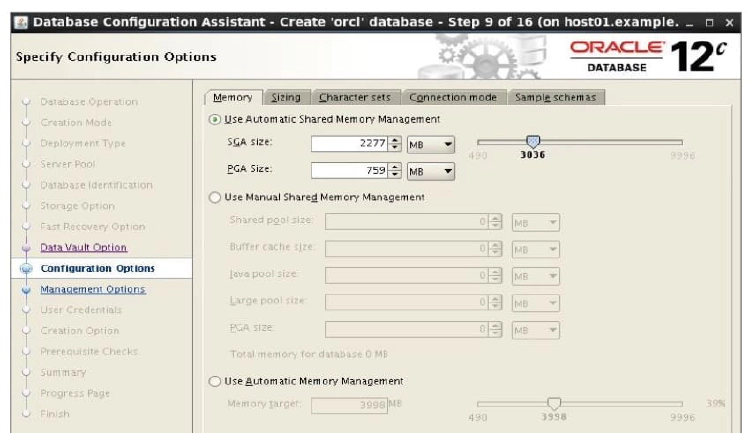Image resolution: width=750 pixels, height=433 pixels.
Task: Click the Database Configuration Assistant title bar icon
Action: (x=21, y=22)
